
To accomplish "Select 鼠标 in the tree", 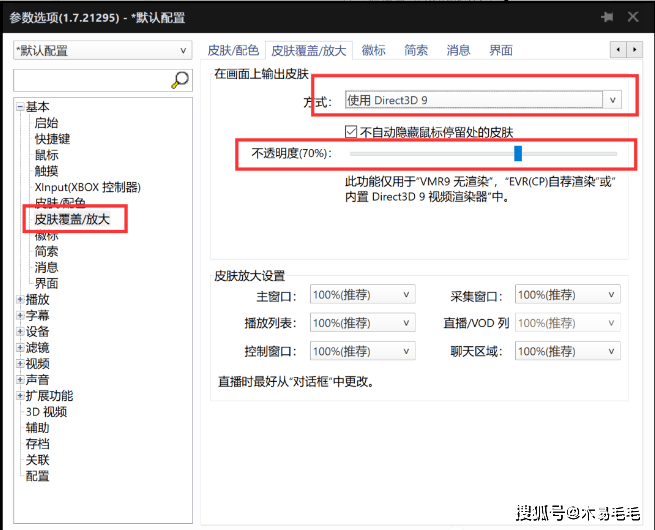I will pos(46,155).
